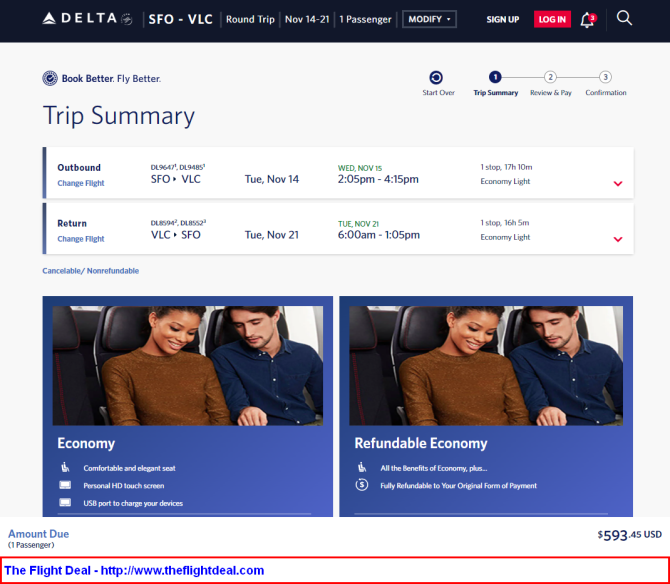
Task: Click seat icon beside All the Benefits of Economy
Action: click(x=362, y=467)
